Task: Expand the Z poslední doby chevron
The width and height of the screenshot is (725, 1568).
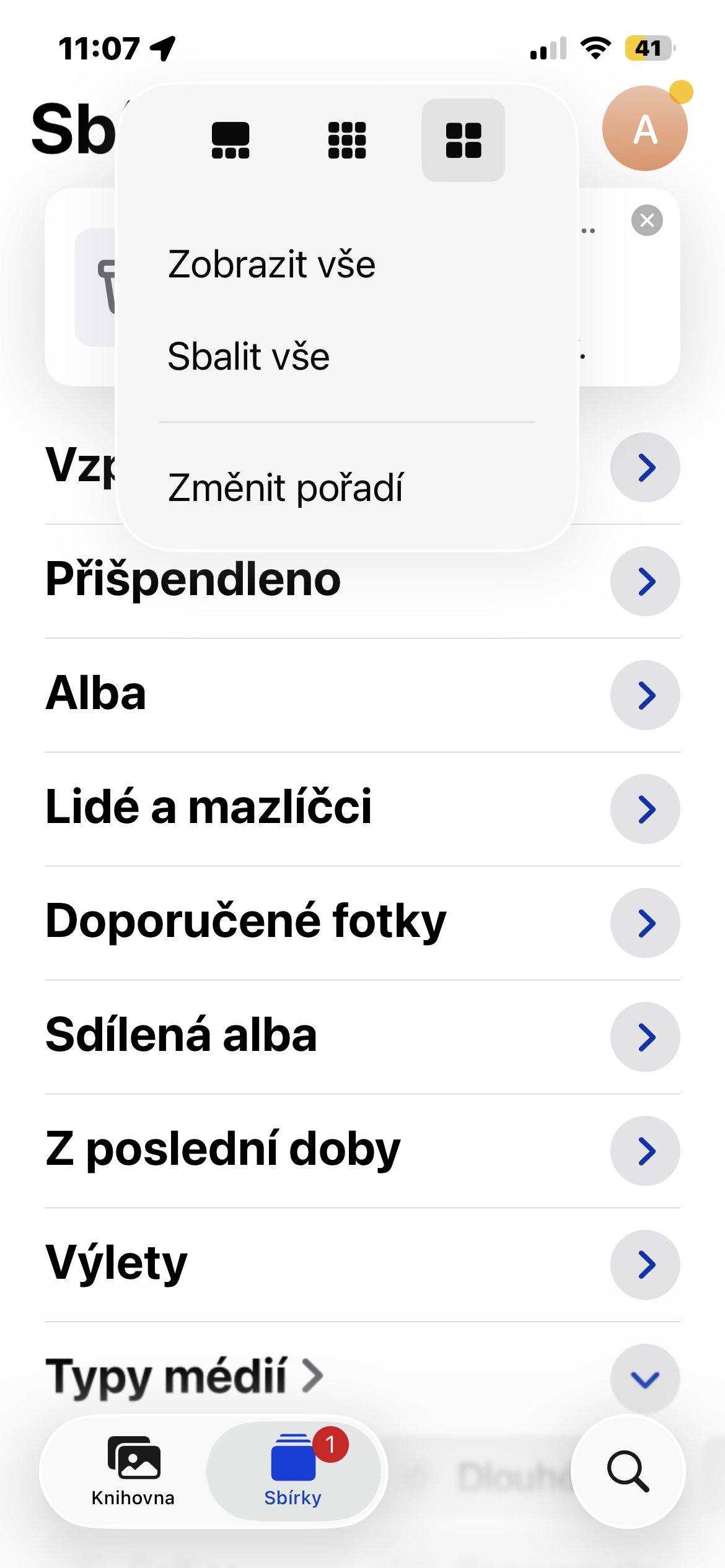Action: 645,1151
